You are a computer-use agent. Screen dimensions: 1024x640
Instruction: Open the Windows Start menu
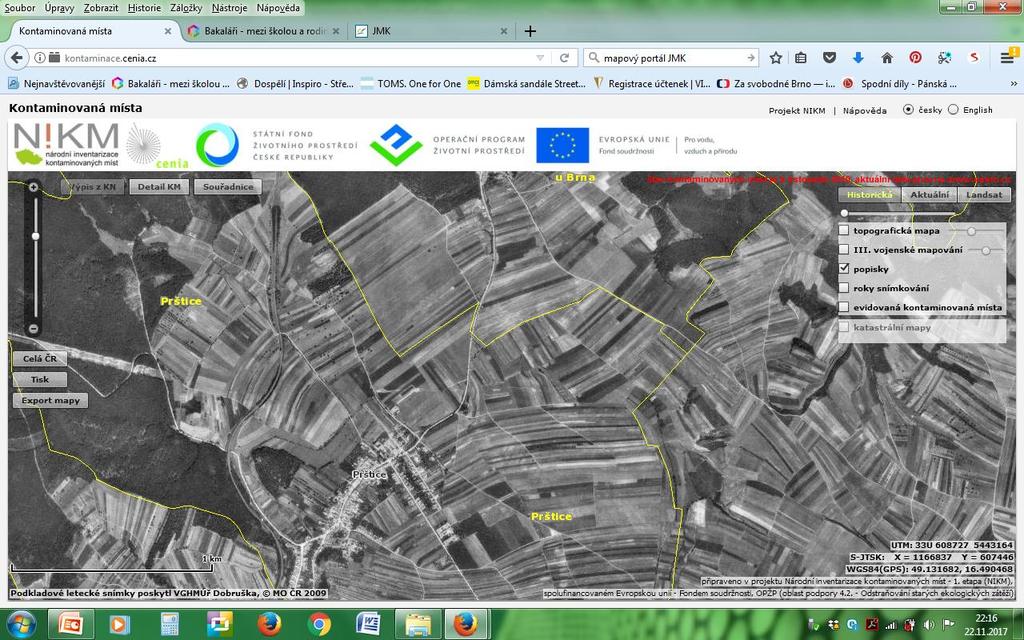pos(22,624)
